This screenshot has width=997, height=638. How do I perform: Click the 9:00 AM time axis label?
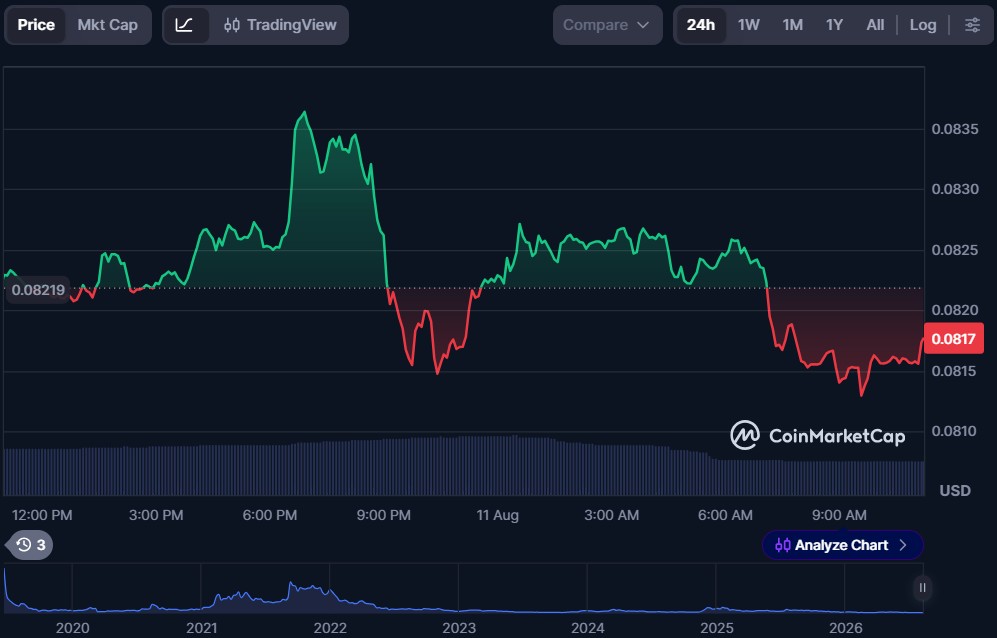point(839,515)
